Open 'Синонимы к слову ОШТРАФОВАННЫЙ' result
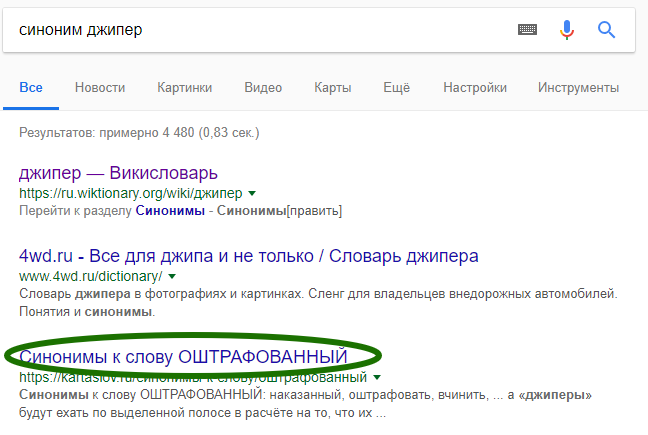 click(183, 357)
